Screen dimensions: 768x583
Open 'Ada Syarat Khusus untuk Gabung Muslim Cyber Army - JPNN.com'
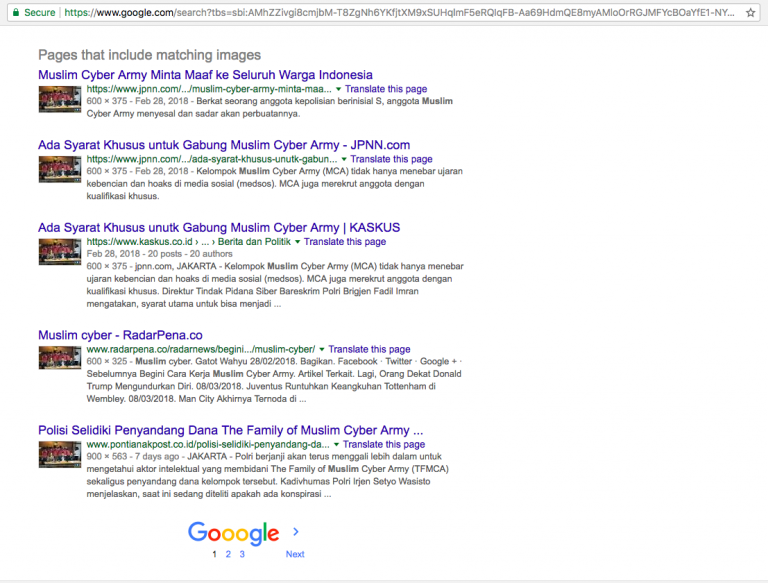(224, 145)
